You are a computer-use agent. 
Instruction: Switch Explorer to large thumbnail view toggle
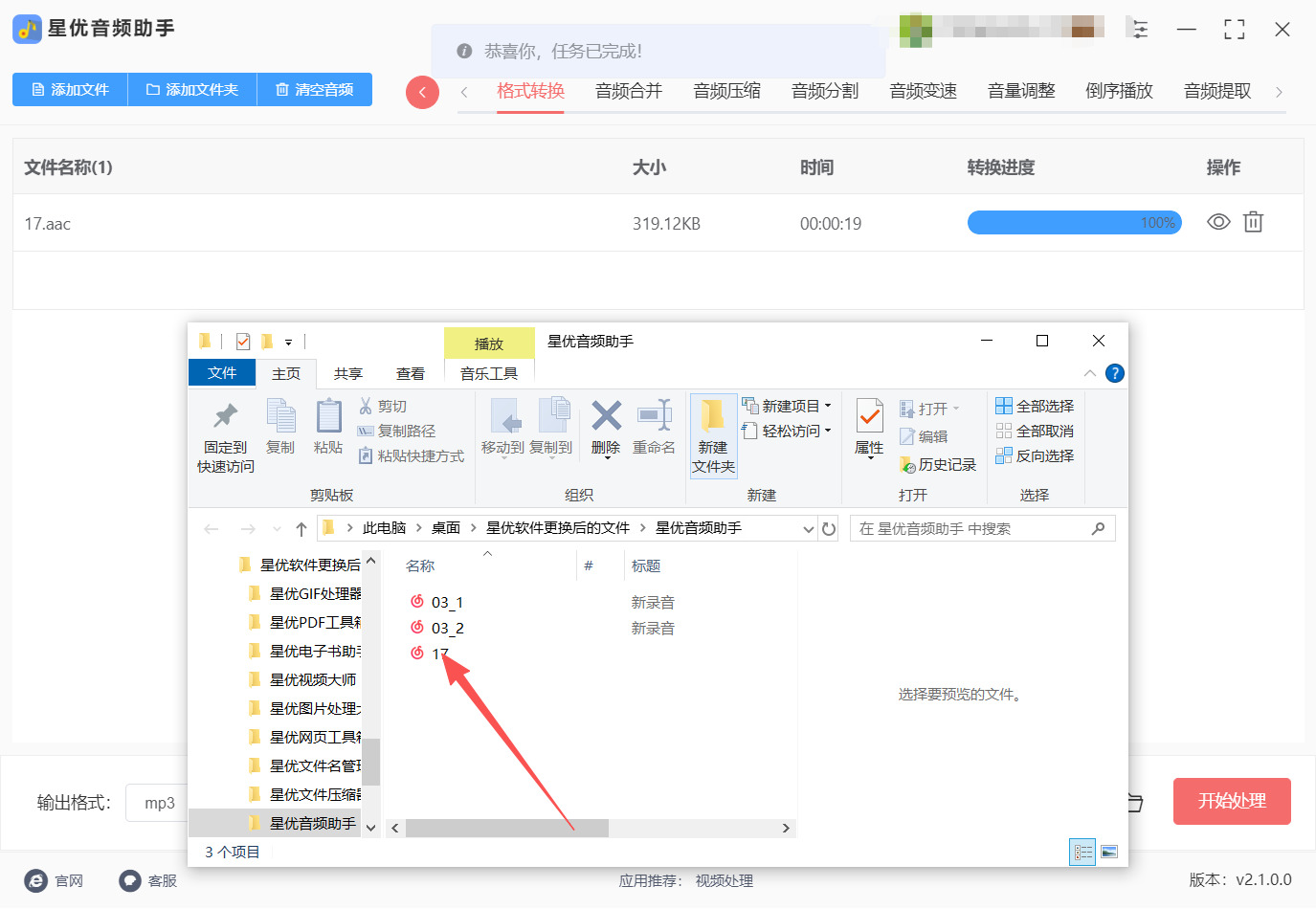(x=1108, y=851)
